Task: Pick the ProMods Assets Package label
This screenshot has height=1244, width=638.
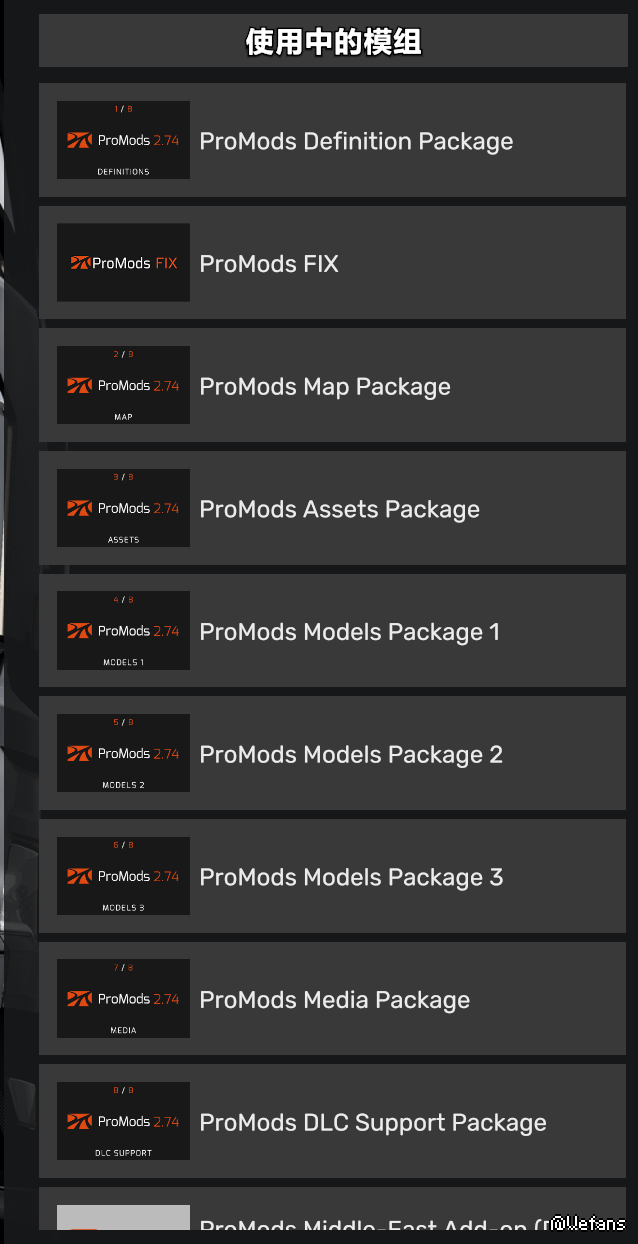Action: pyautogui.click(x=339, y=509)
